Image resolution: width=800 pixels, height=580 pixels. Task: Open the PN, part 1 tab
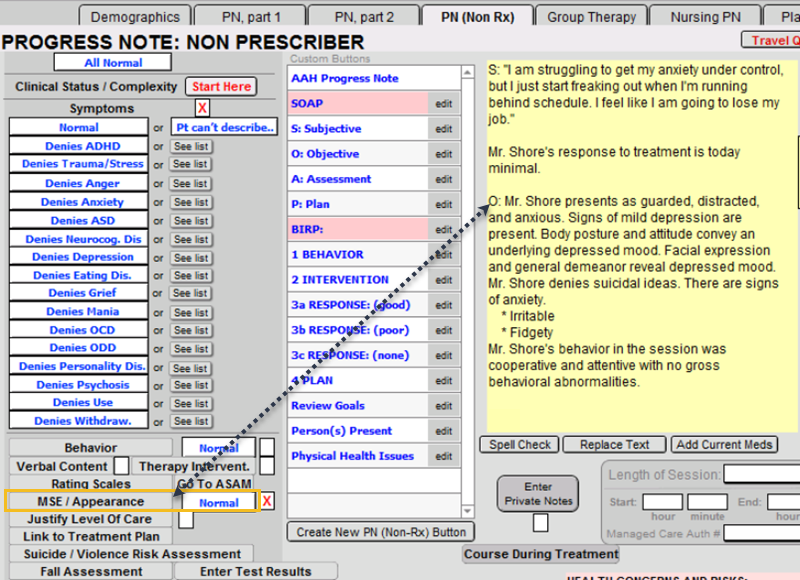(251, 17)
